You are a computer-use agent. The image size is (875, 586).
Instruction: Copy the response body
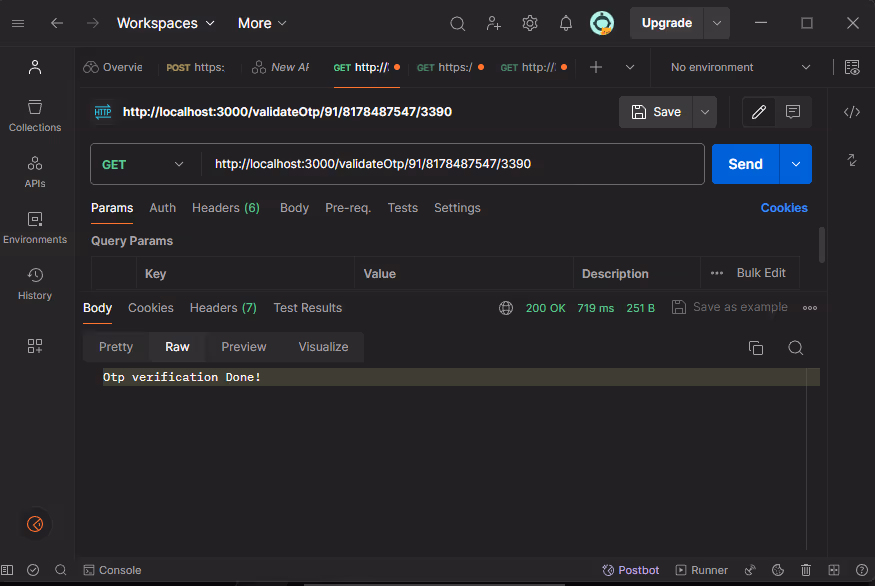click(x=756, y=348)
